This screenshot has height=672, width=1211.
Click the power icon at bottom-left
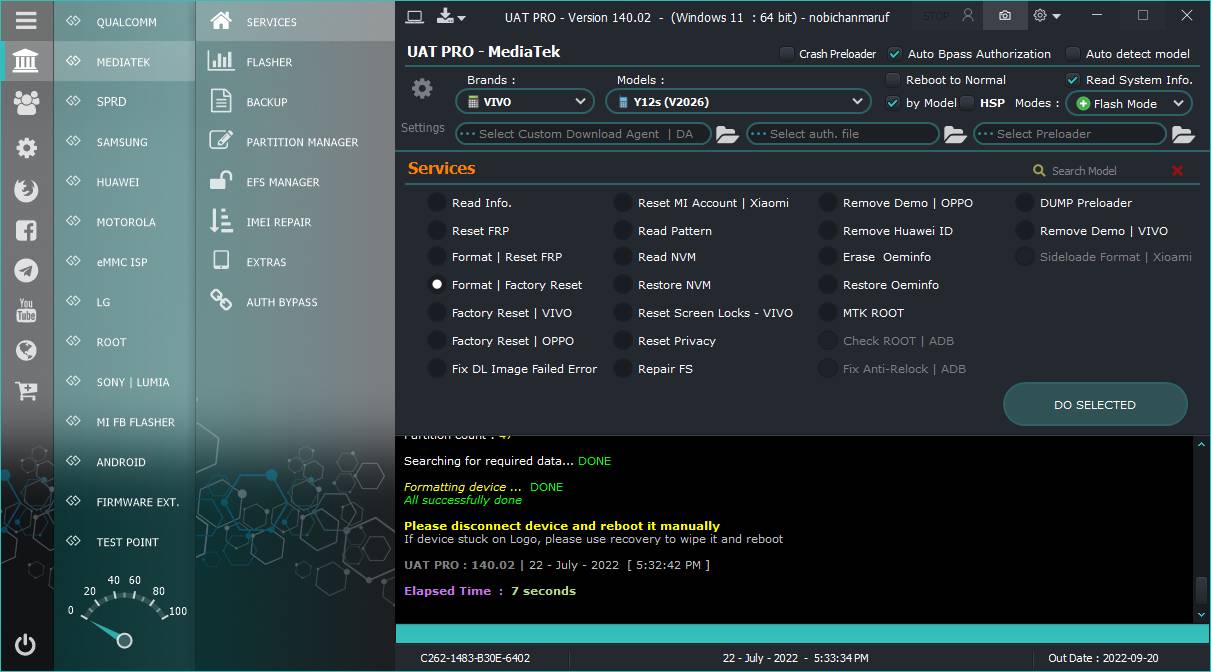(26, 644)
